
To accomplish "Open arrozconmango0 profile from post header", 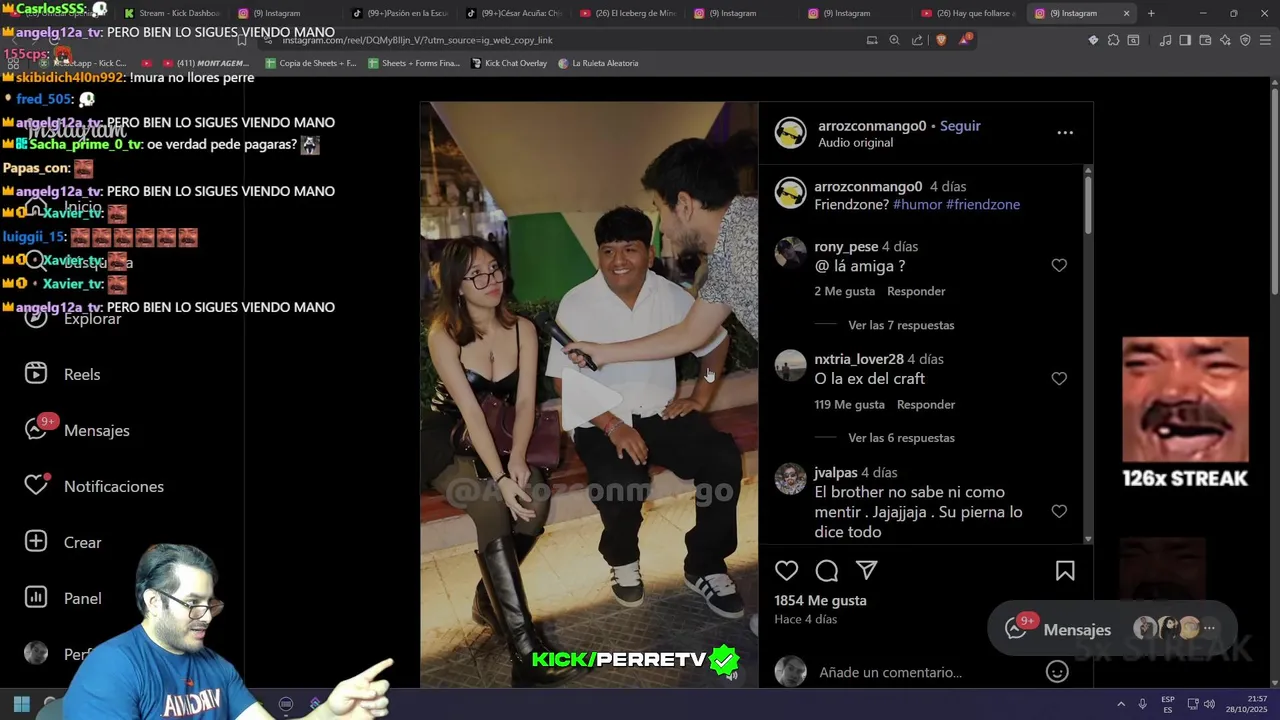I will pos(872,126).
